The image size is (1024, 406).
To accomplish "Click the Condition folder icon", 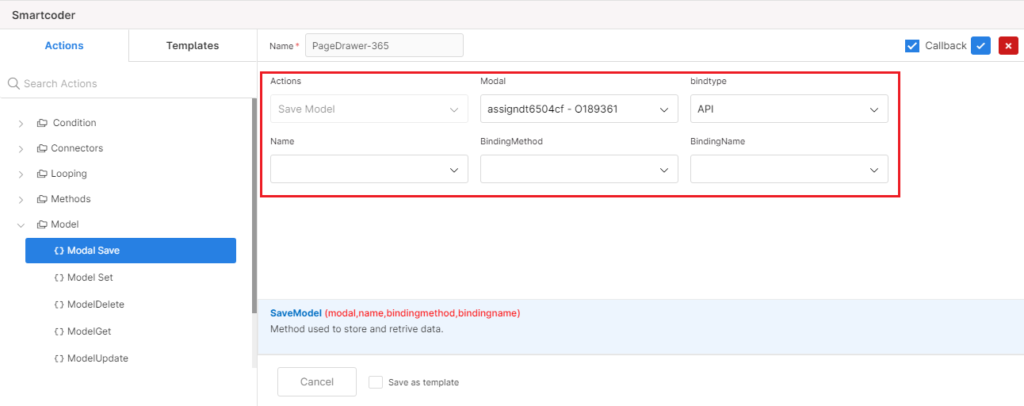I will tap(42, 123).
